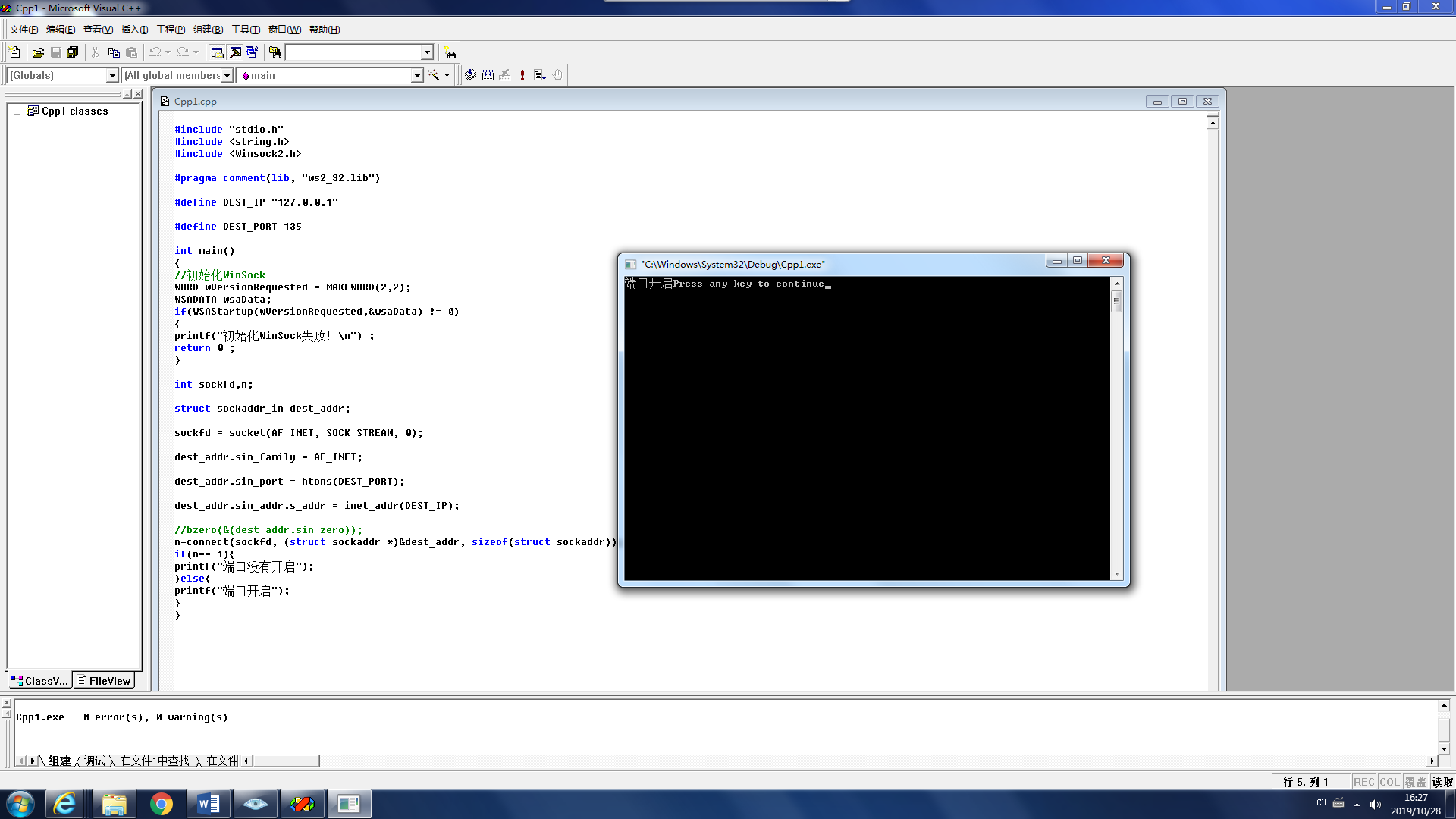Toggle the Workspace window button
Screen dimensions: 1456x819
pos(217,52)
